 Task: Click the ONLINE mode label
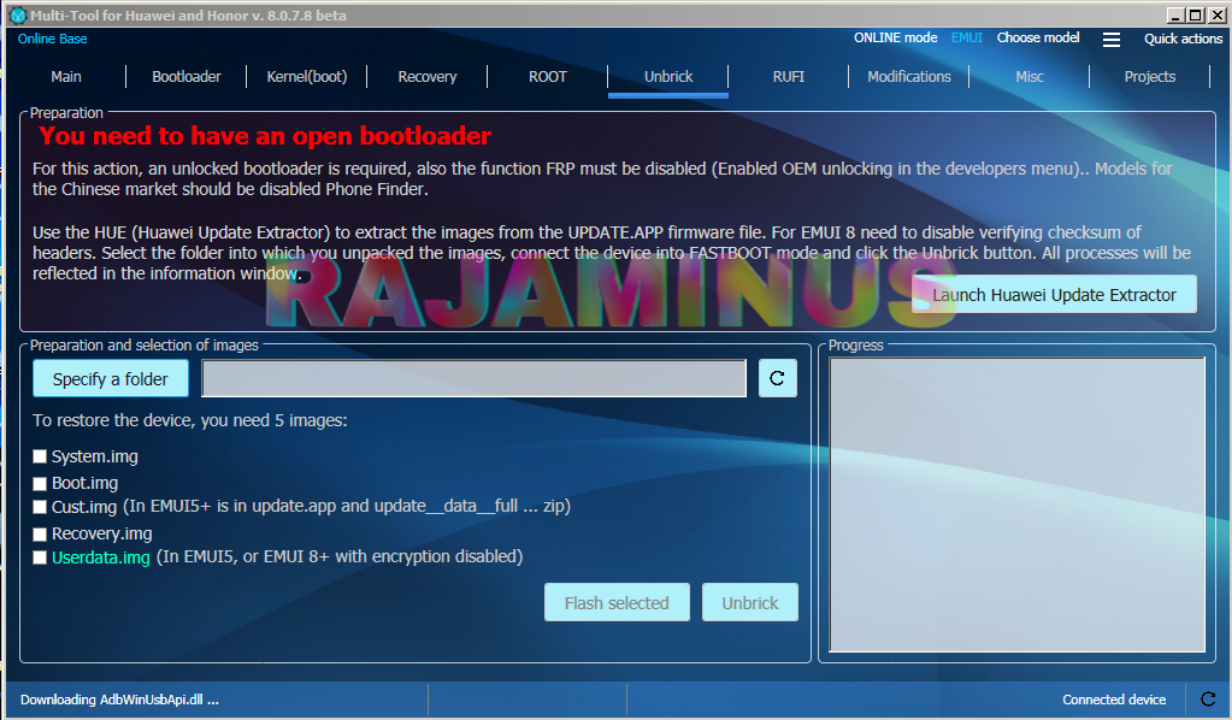tap(895, 38)
